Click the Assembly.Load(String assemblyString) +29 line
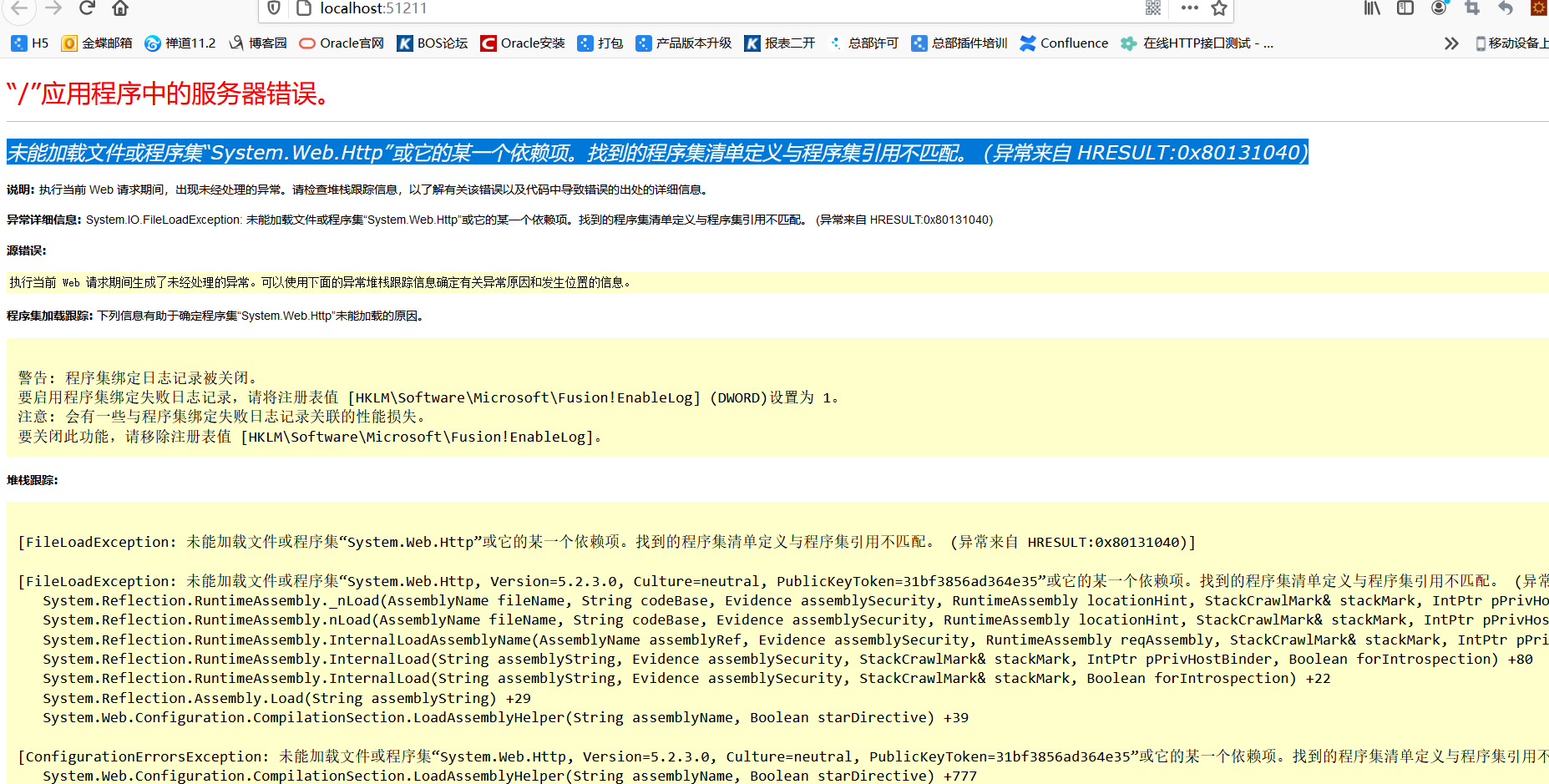Image resolution: width=1549 pixels, height=784 pixels. click(286, 698)
